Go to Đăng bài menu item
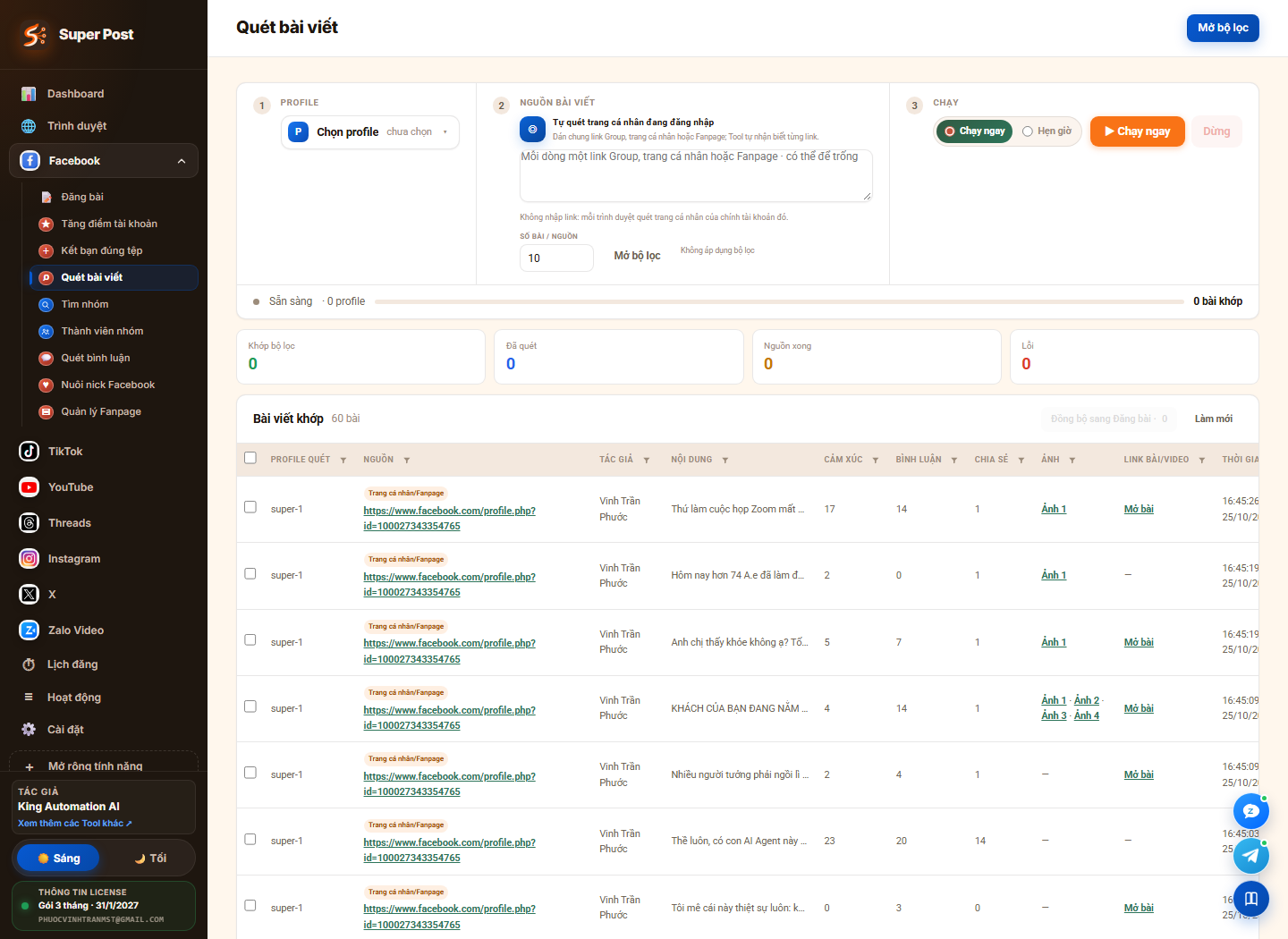This screenshot has height=939, width=1288. pos(114,197)
